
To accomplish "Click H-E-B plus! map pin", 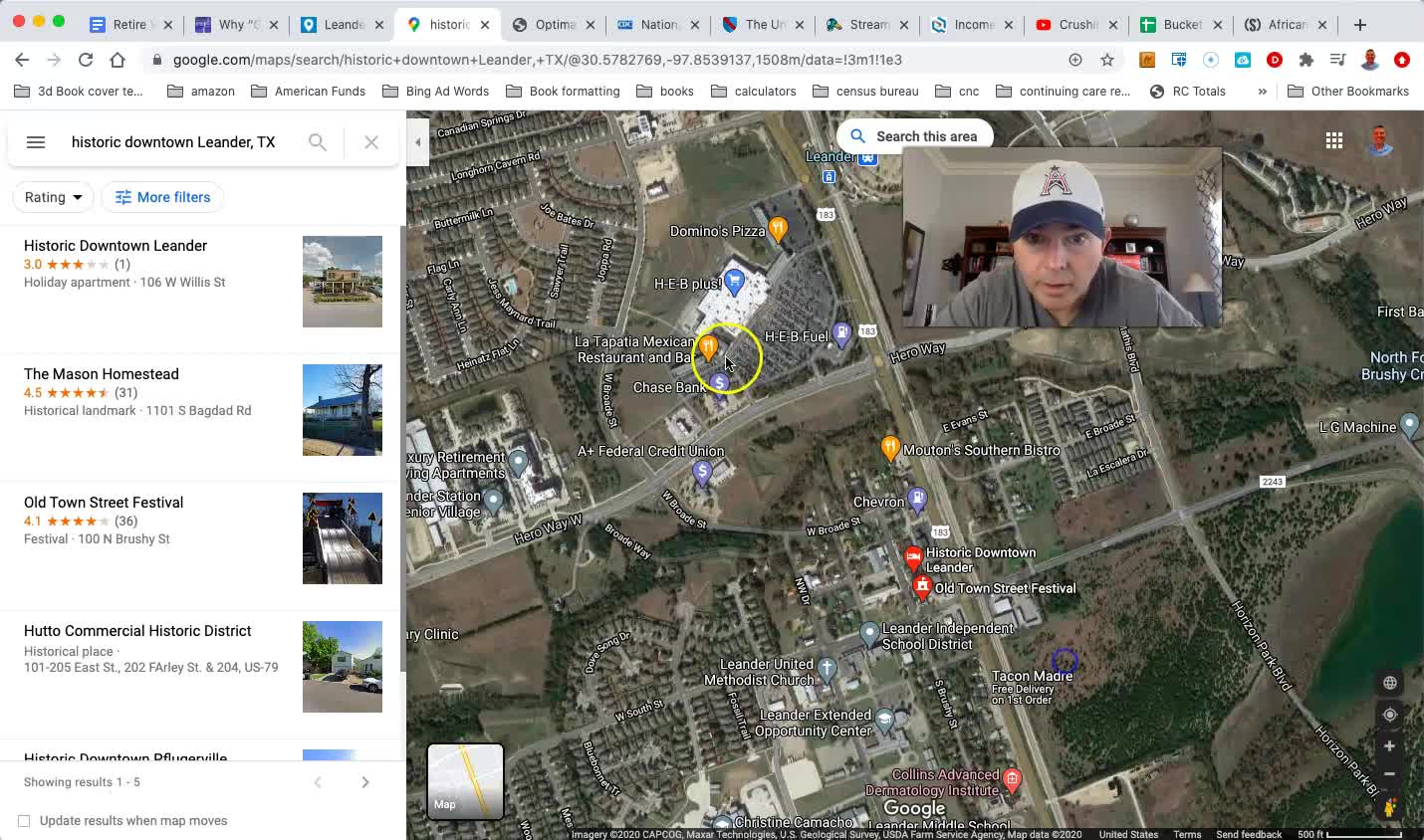I will pyautogui.click(x=734, y=282).
